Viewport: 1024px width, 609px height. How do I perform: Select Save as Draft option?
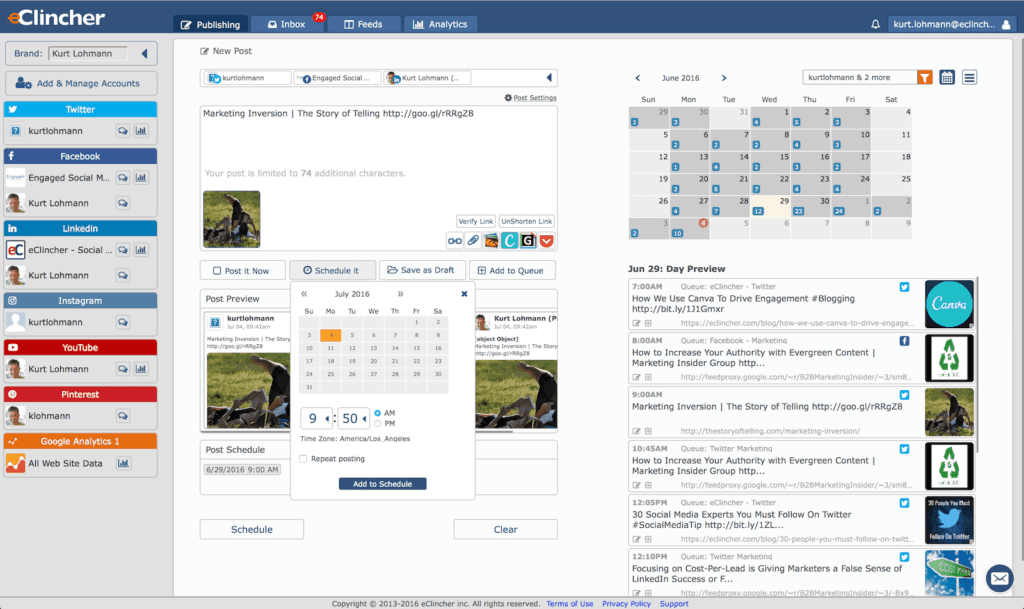click(x=421, y=270)
